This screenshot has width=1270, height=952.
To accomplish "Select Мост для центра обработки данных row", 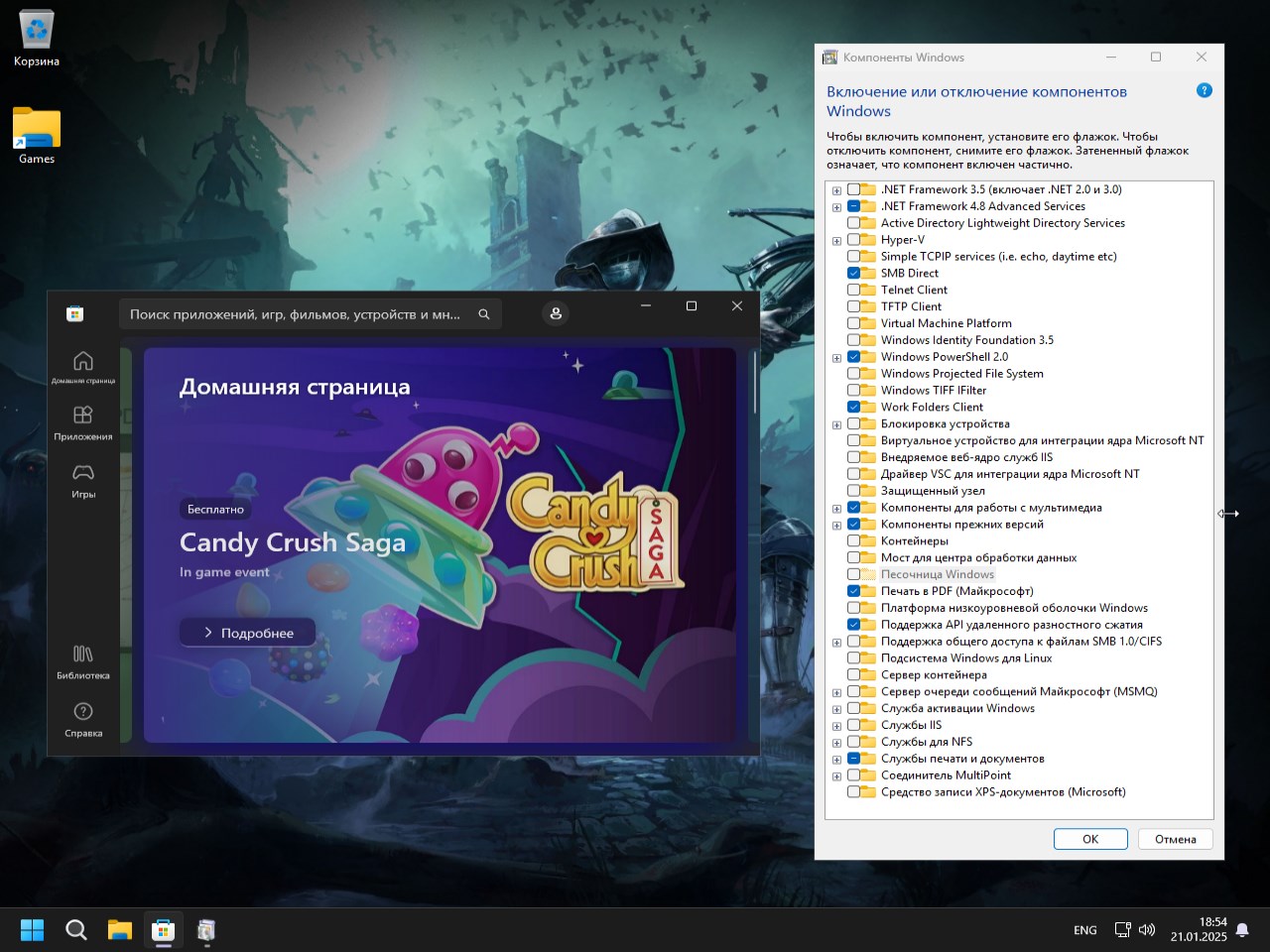I will coord(978,558).
